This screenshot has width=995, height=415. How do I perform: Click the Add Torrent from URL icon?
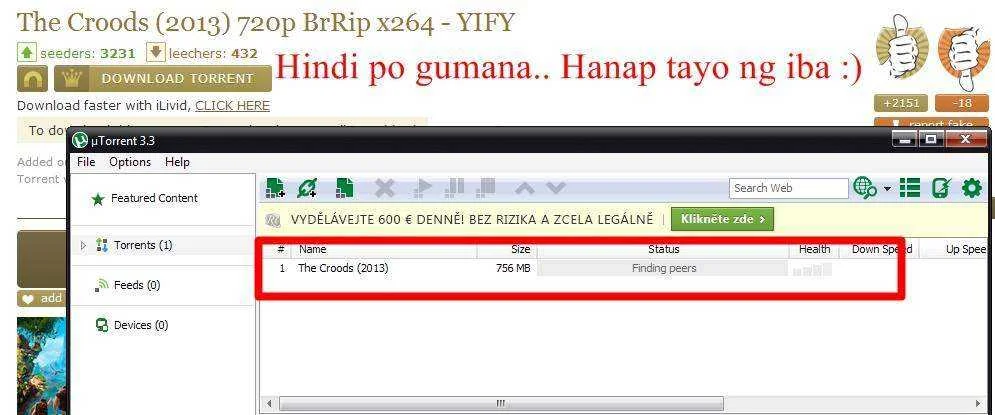(x=307, y=188)
